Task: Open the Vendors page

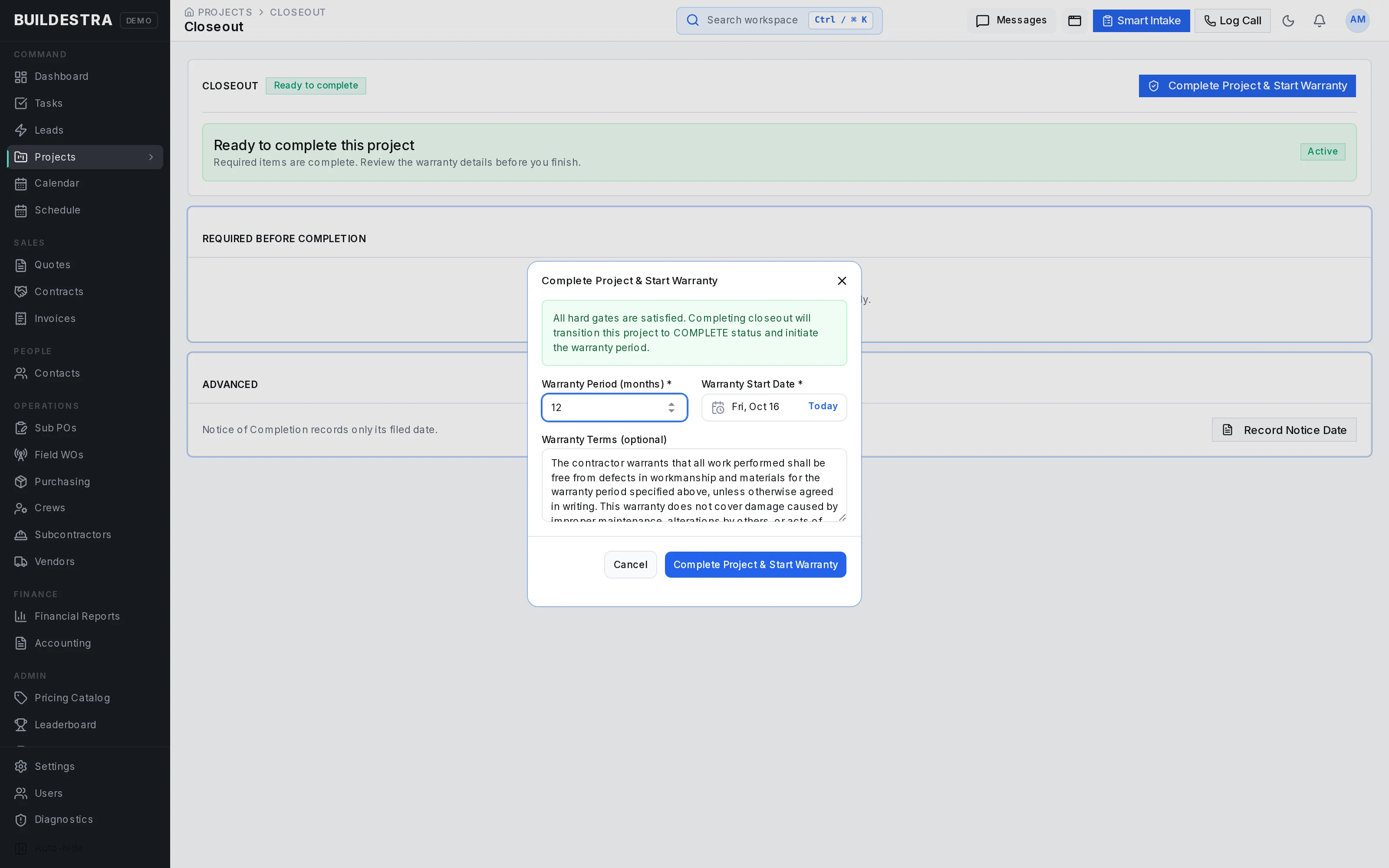Action: click(85, 562)
